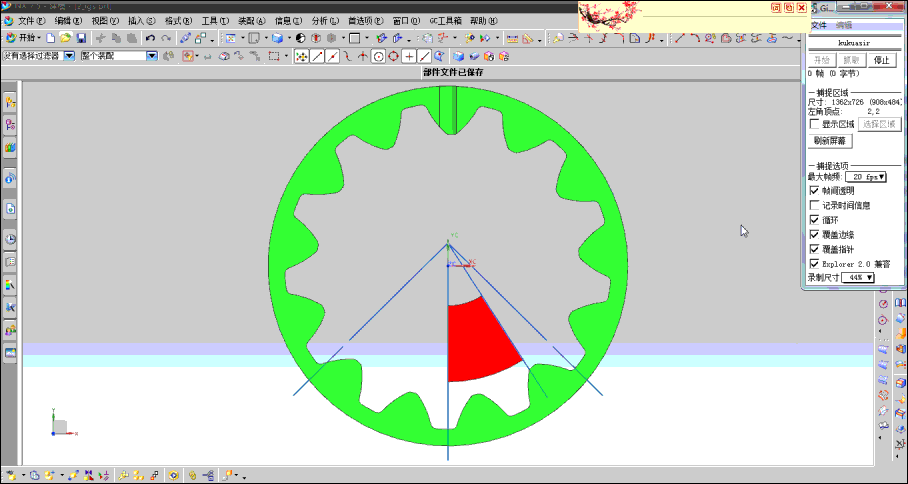Uncheck the 循环 loop checkbox
908x484 pixels.
[x=815, y=220]
